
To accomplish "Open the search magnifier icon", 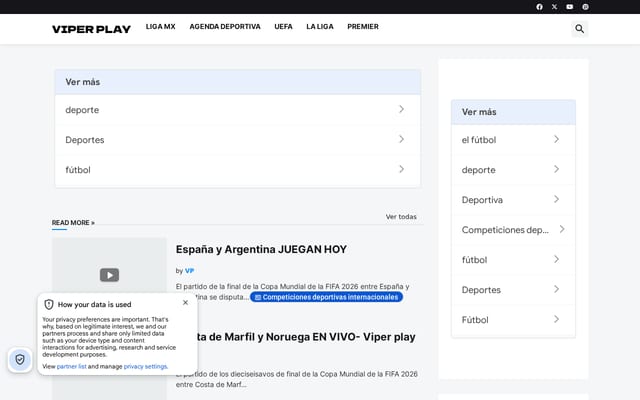I will click(579, 29).
